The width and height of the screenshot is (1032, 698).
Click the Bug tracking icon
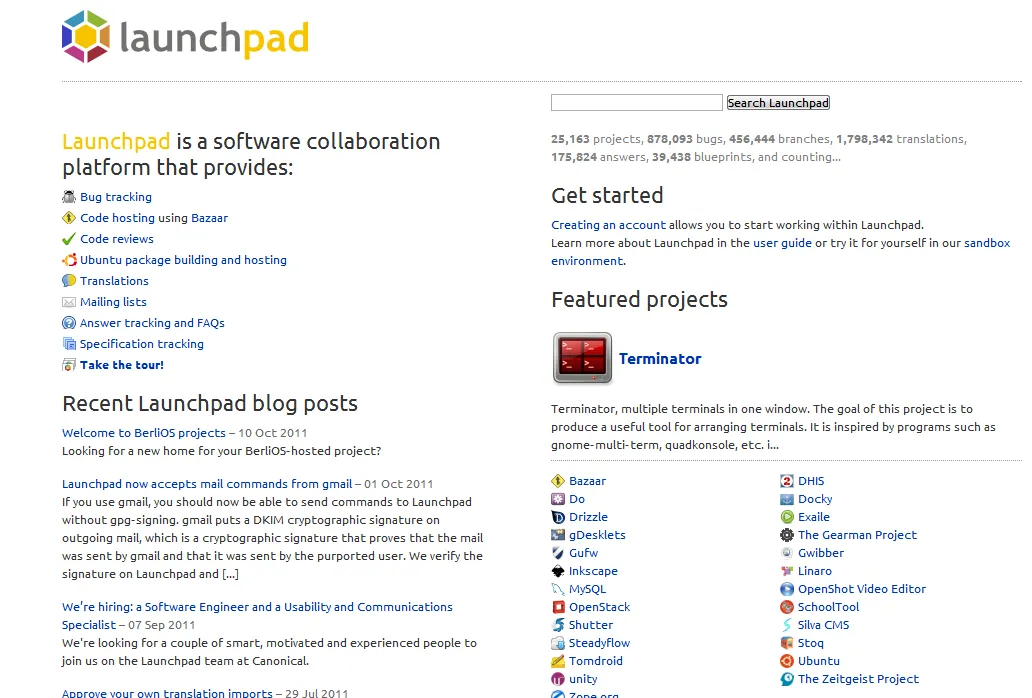click(68, 196)
